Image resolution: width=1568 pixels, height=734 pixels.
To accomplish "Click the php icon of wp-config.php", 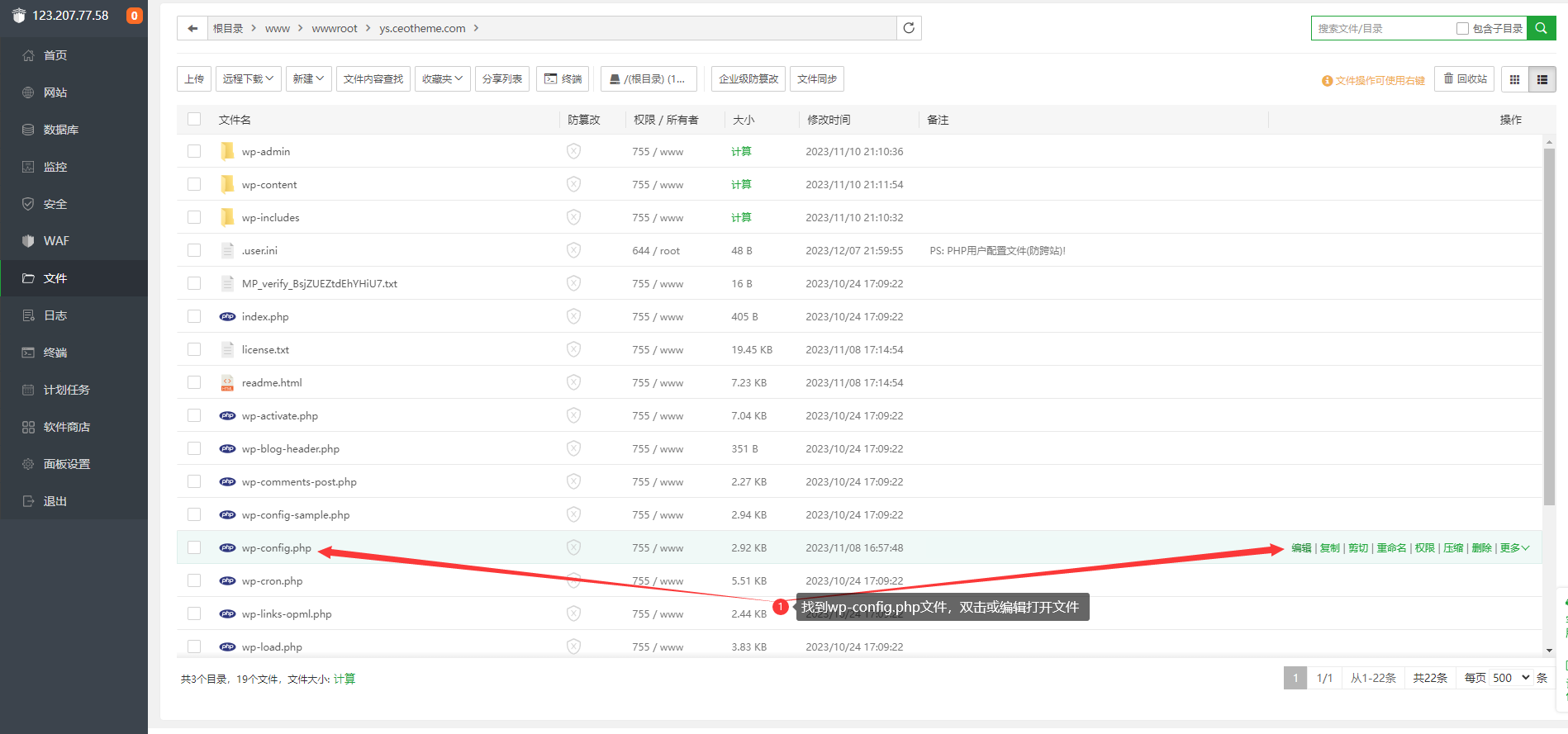I will tap(227, 547).
